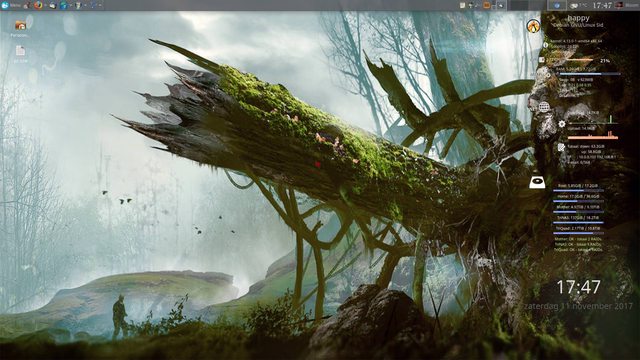Click the white disk drive icon

tap(537, 182)
